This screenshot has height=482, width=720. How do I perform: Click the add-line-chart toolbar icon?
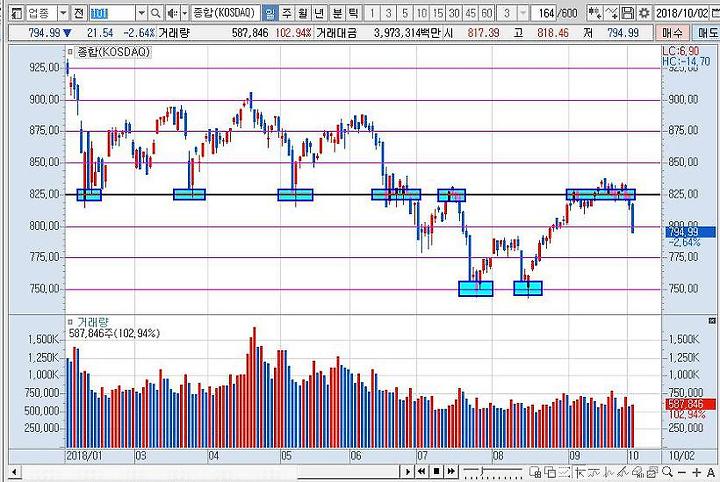611,13
